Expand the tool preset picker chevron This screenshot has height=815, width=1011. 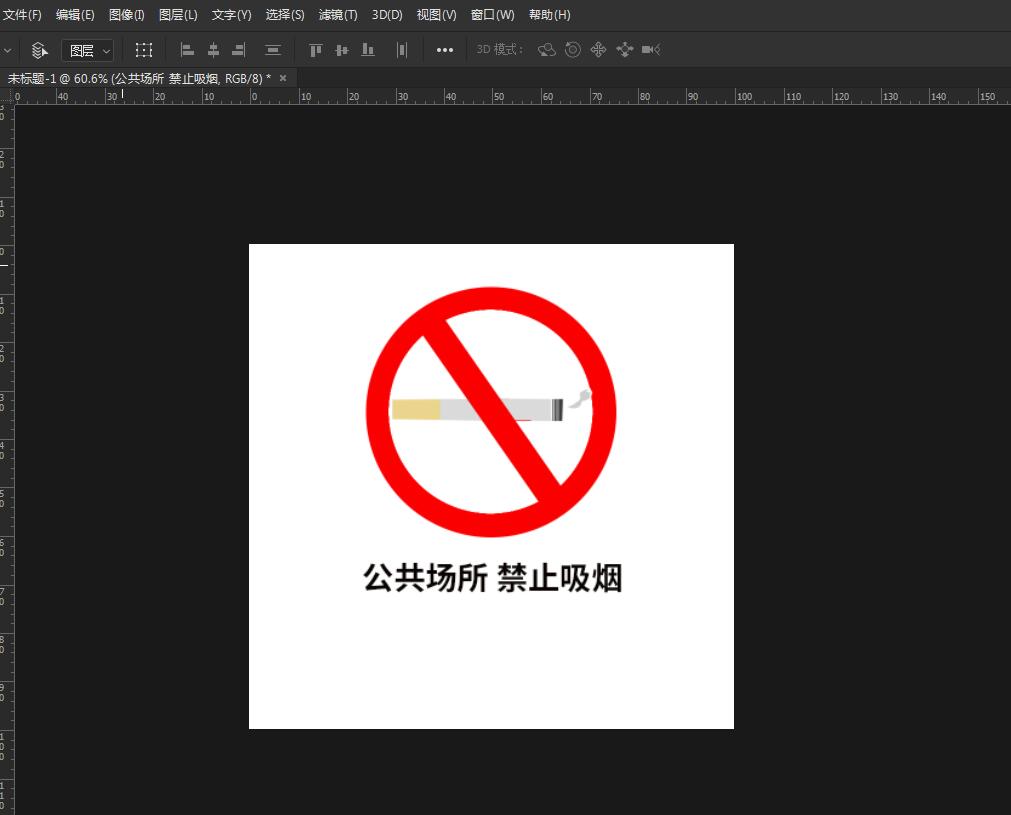pos(8,49)
